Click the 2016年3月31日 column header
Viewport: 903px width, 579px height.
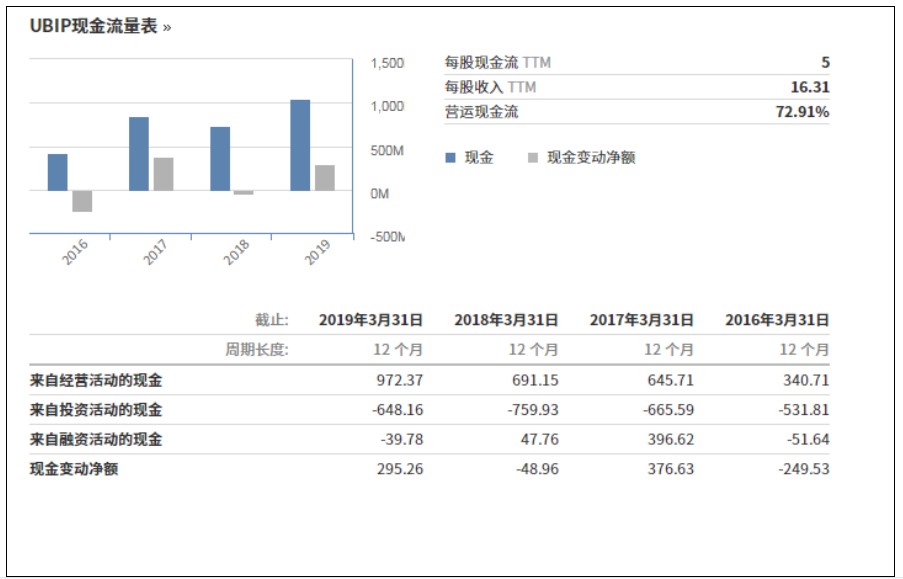click(777, 320)
